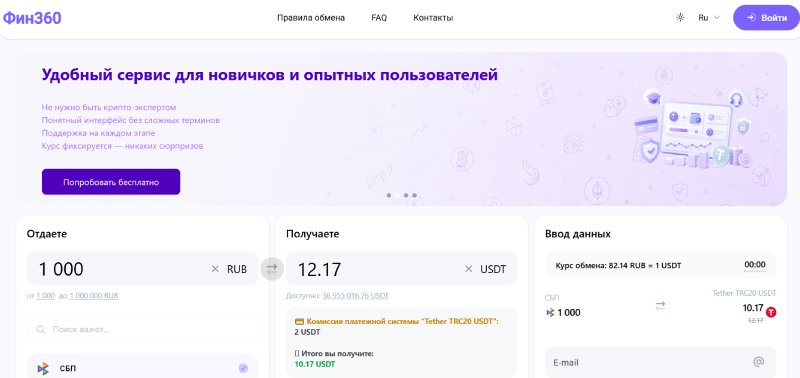Select the third banner slide dot

coord(406,195)
